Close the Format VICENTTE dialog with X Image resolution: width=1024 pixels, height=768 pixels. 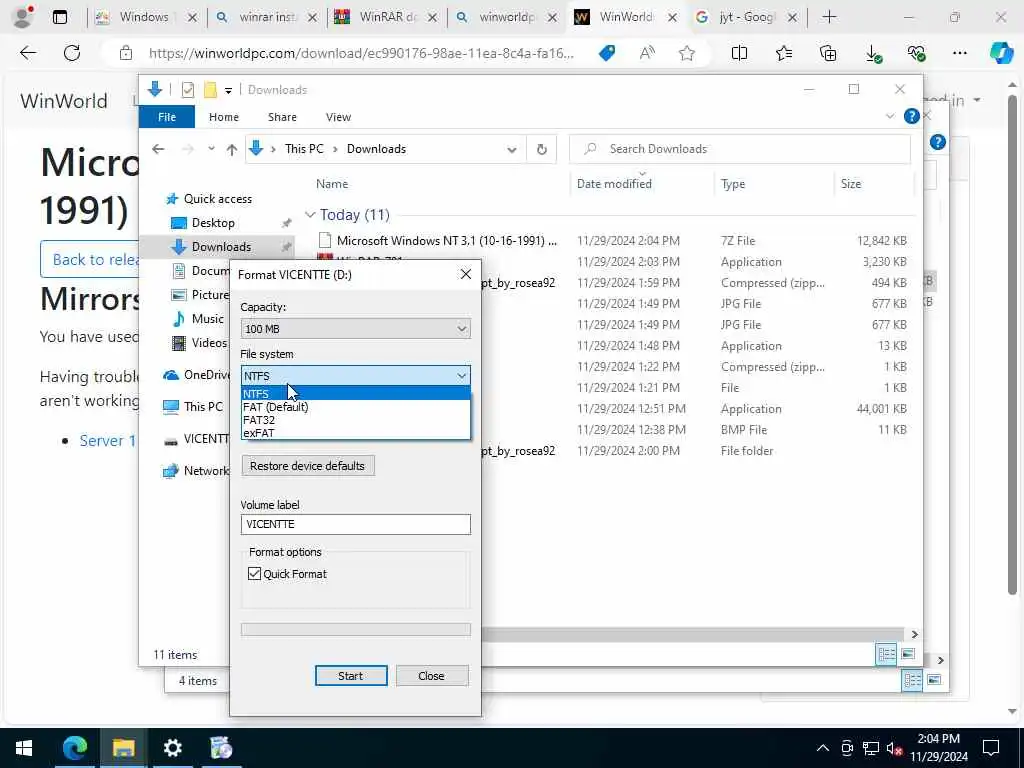click(x=466, y=274)
